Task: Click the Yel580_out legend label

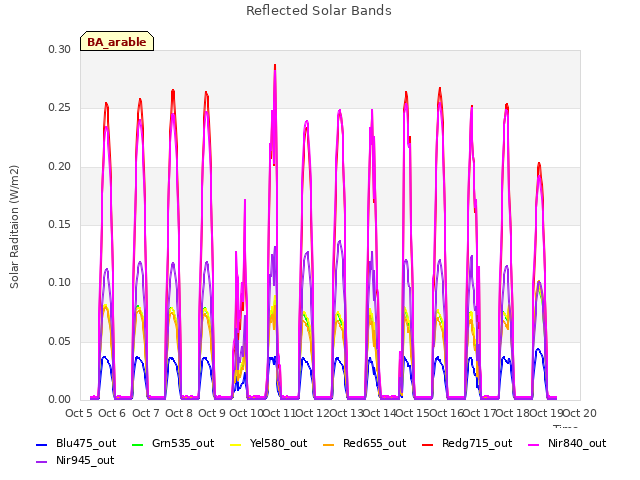Action: (x=278, y=443)
